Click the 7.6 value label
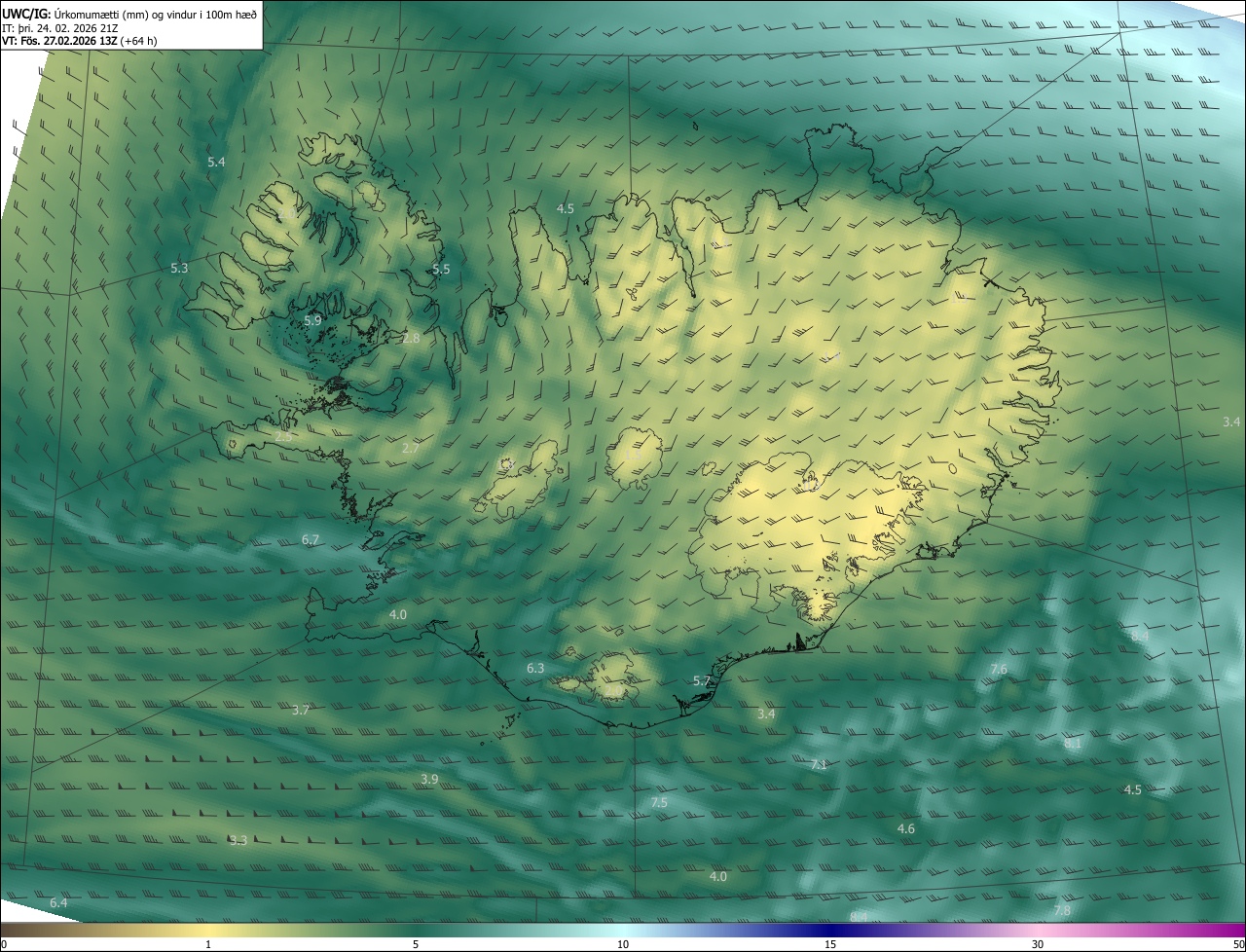The height and width of the screenshot is (952, 1246). coord(999,670)
